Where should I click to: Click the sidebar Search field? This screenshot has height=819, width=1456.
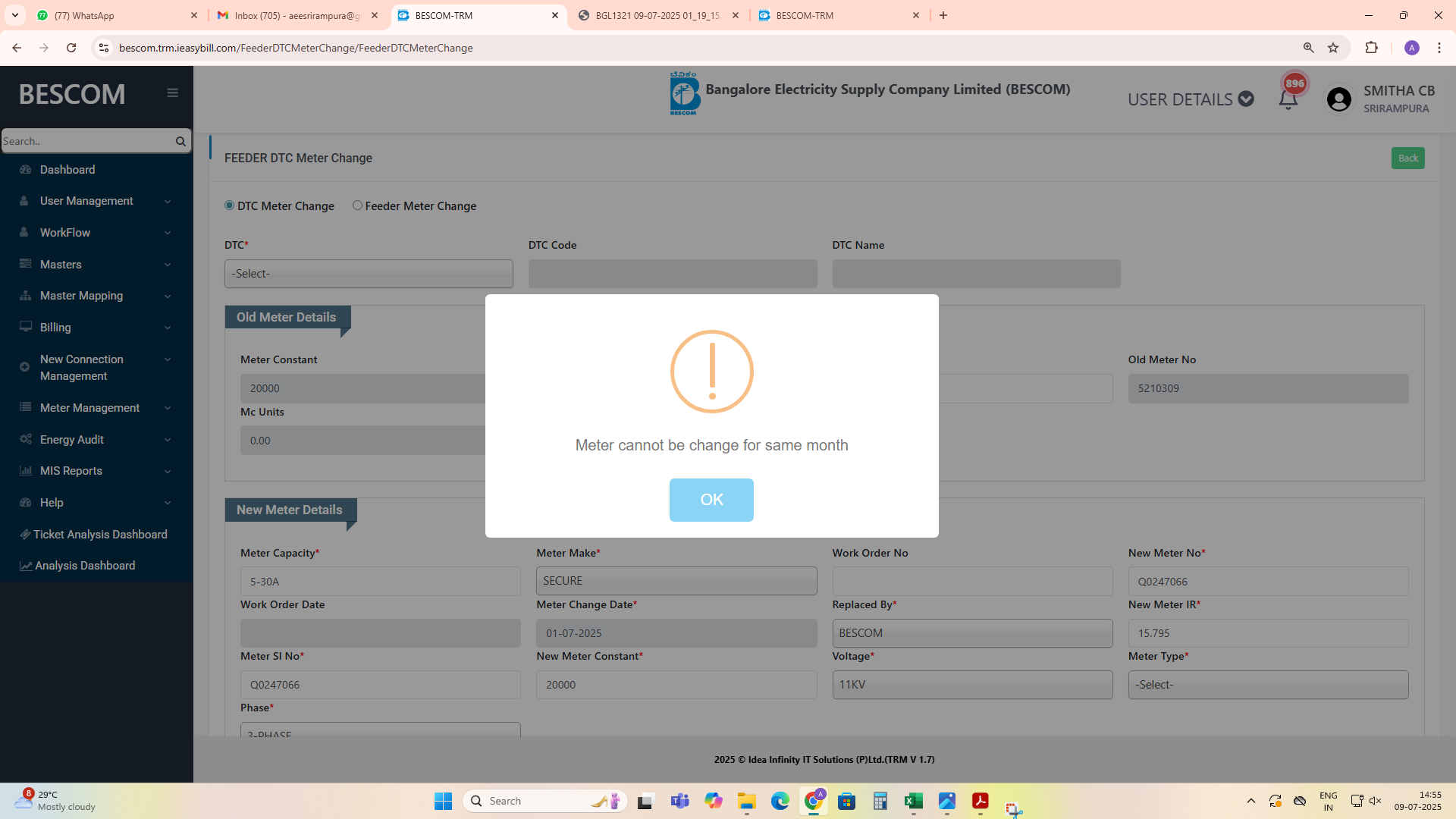tap(86, 141)
